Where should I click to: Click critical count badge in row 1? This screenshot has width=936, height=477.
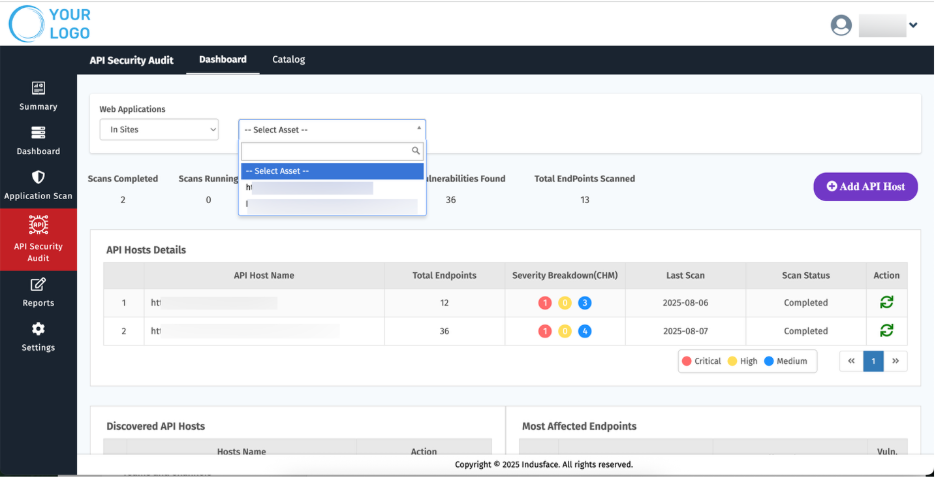[544, 303]
